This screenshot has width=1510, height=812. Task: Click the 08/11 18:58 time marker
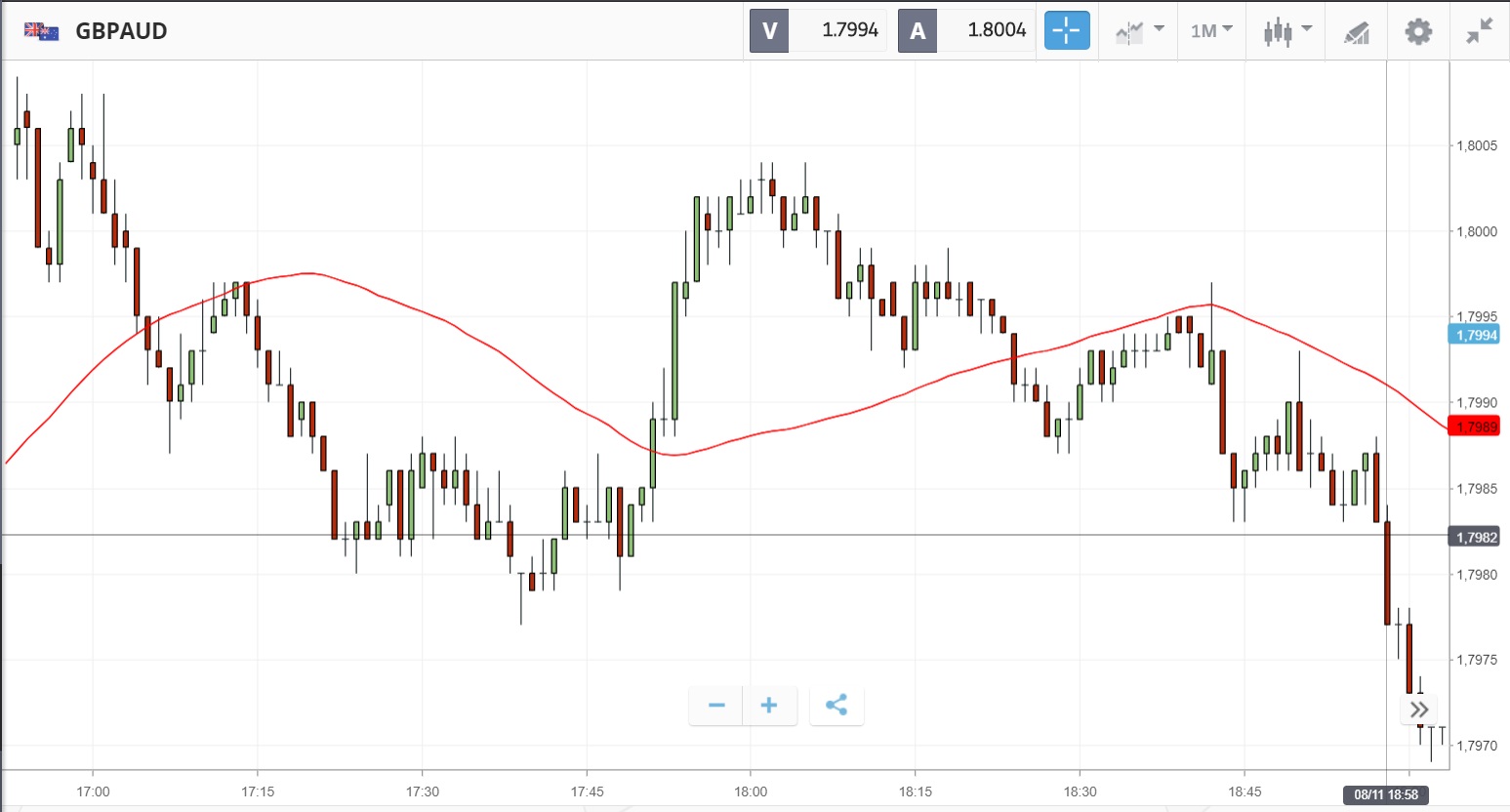point(1386,794)
